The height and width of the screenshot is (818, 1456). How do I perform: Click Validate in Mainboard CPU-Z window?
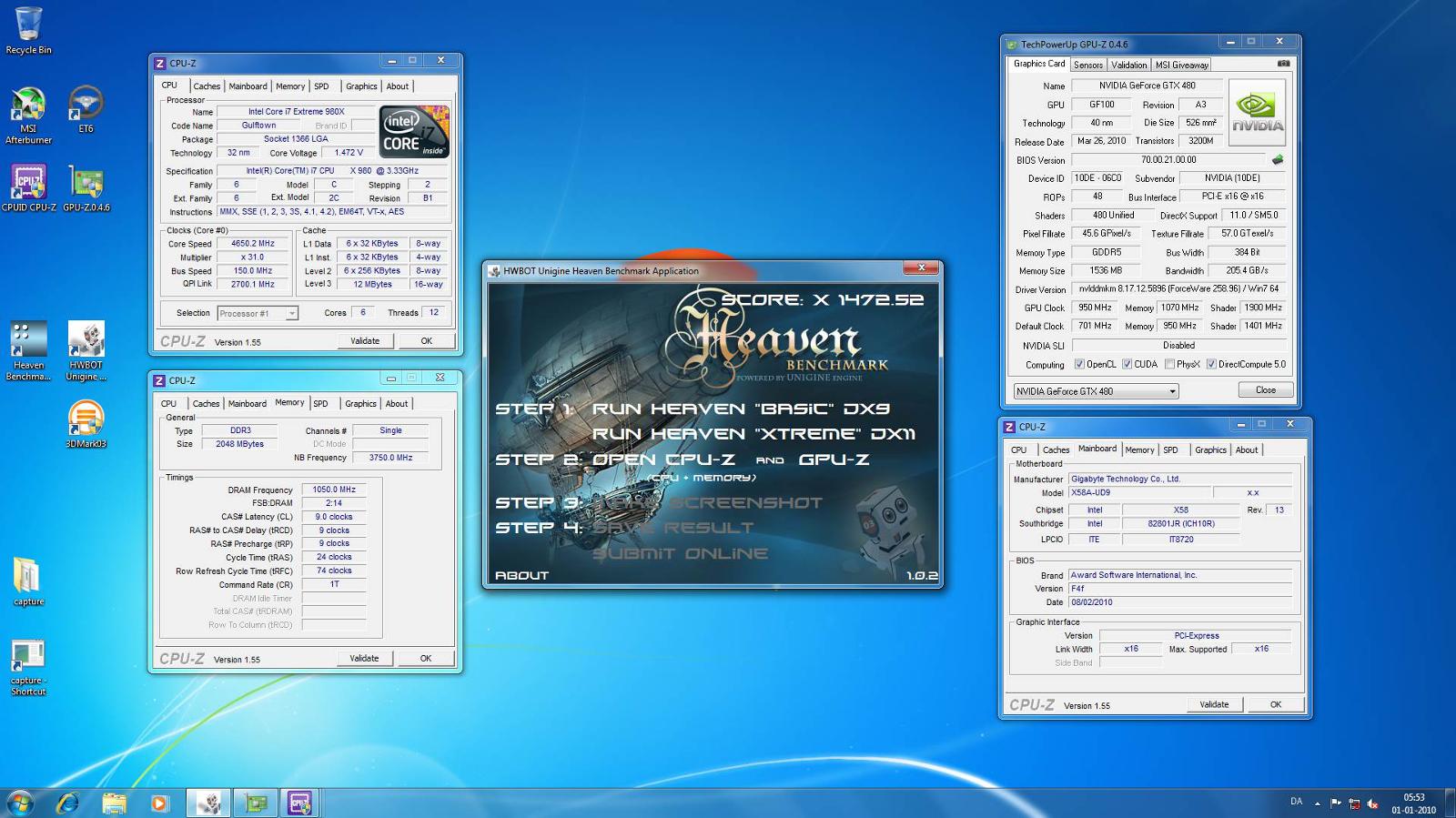(x=1214, y=705)
